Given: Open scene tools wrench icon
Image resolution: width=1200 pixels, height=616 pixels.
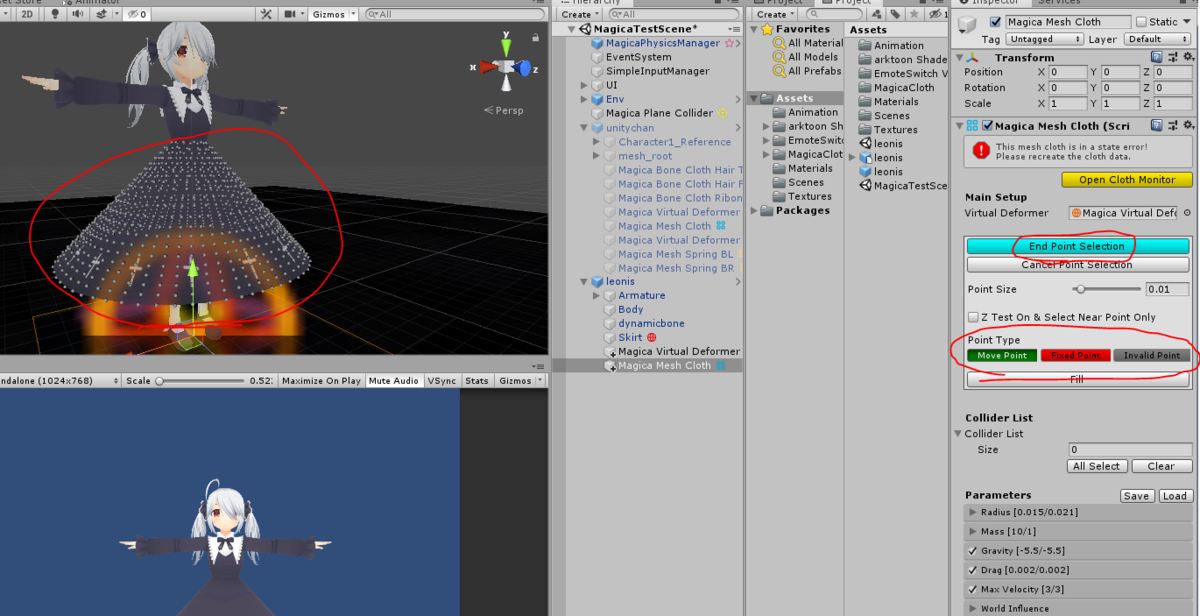Looking at the screenshot, I should (266, 14).
